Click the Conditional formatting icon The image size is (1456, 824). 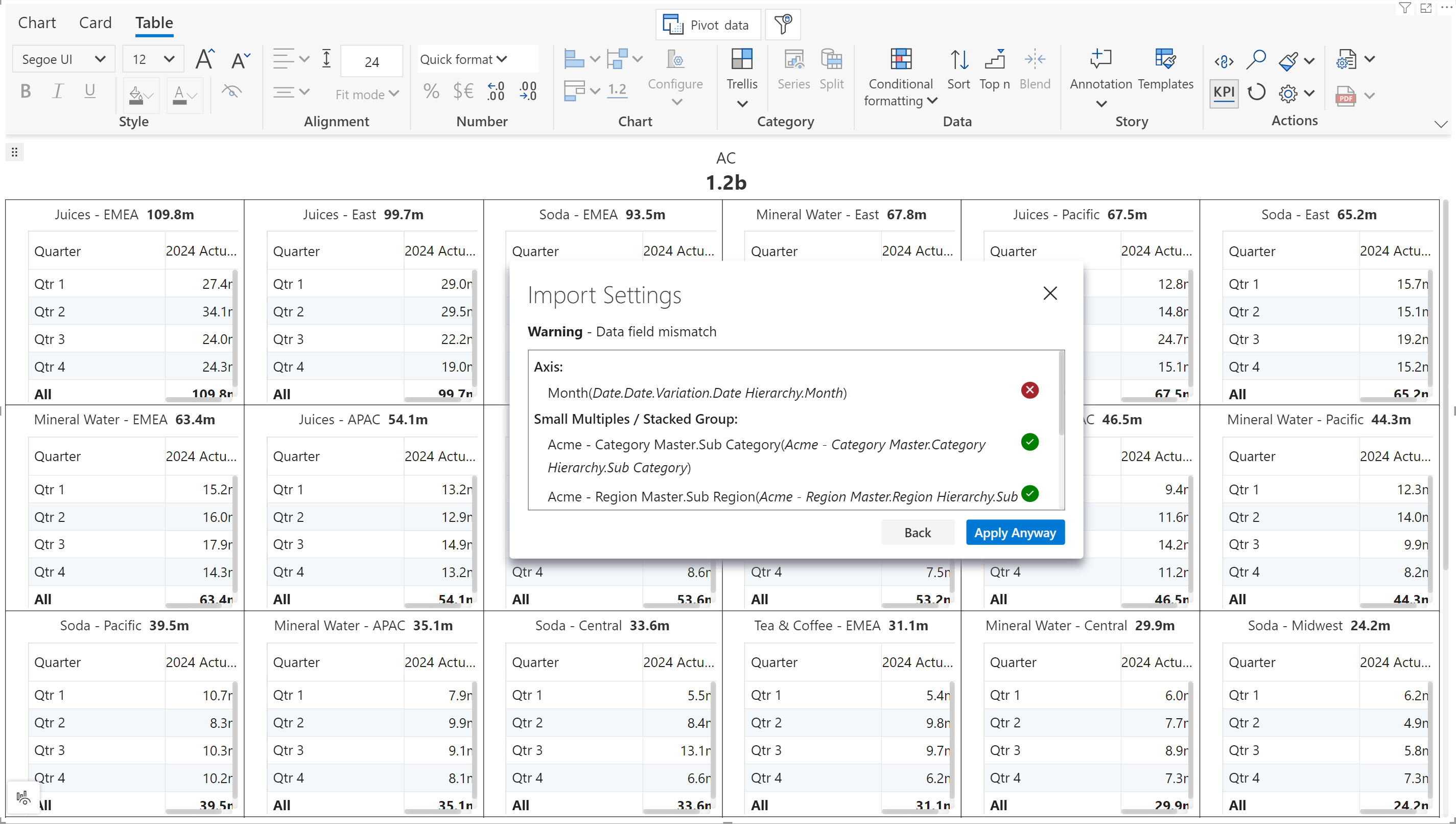click(x=900, y=60)
